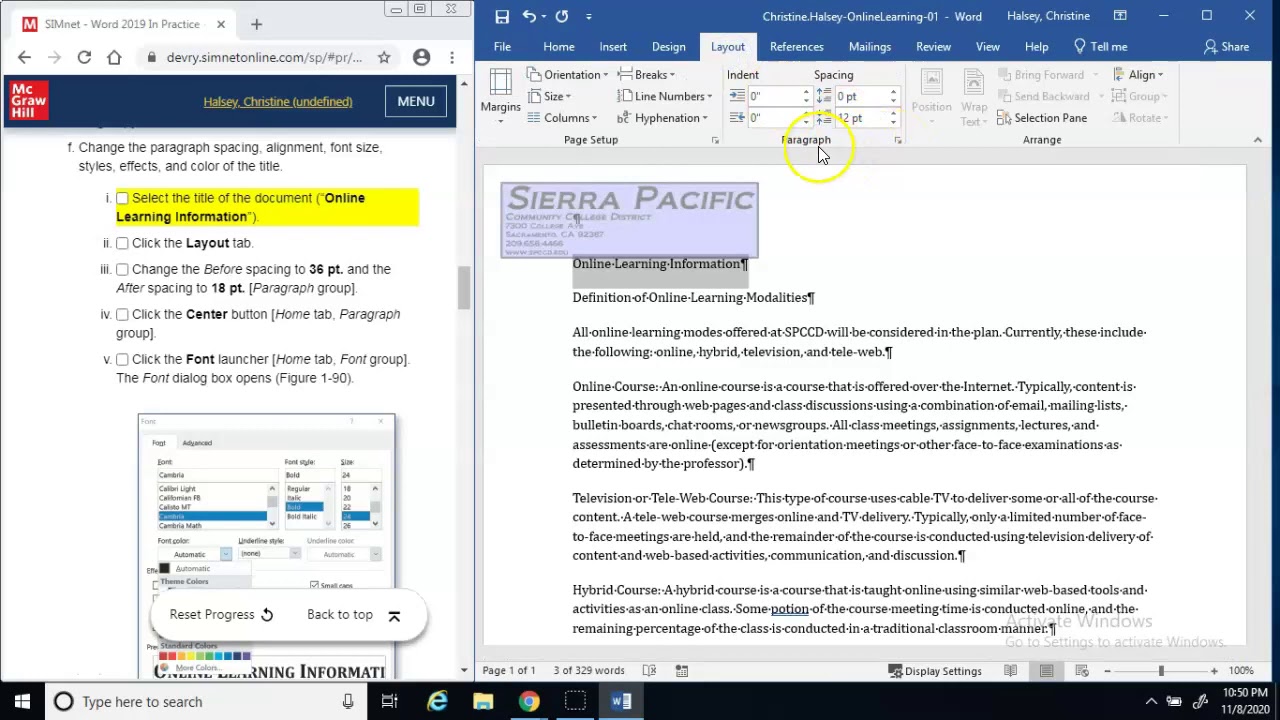Click the Windows taskbar search box
This screenshot has width=1280, height=720.
tap(205, 702)
